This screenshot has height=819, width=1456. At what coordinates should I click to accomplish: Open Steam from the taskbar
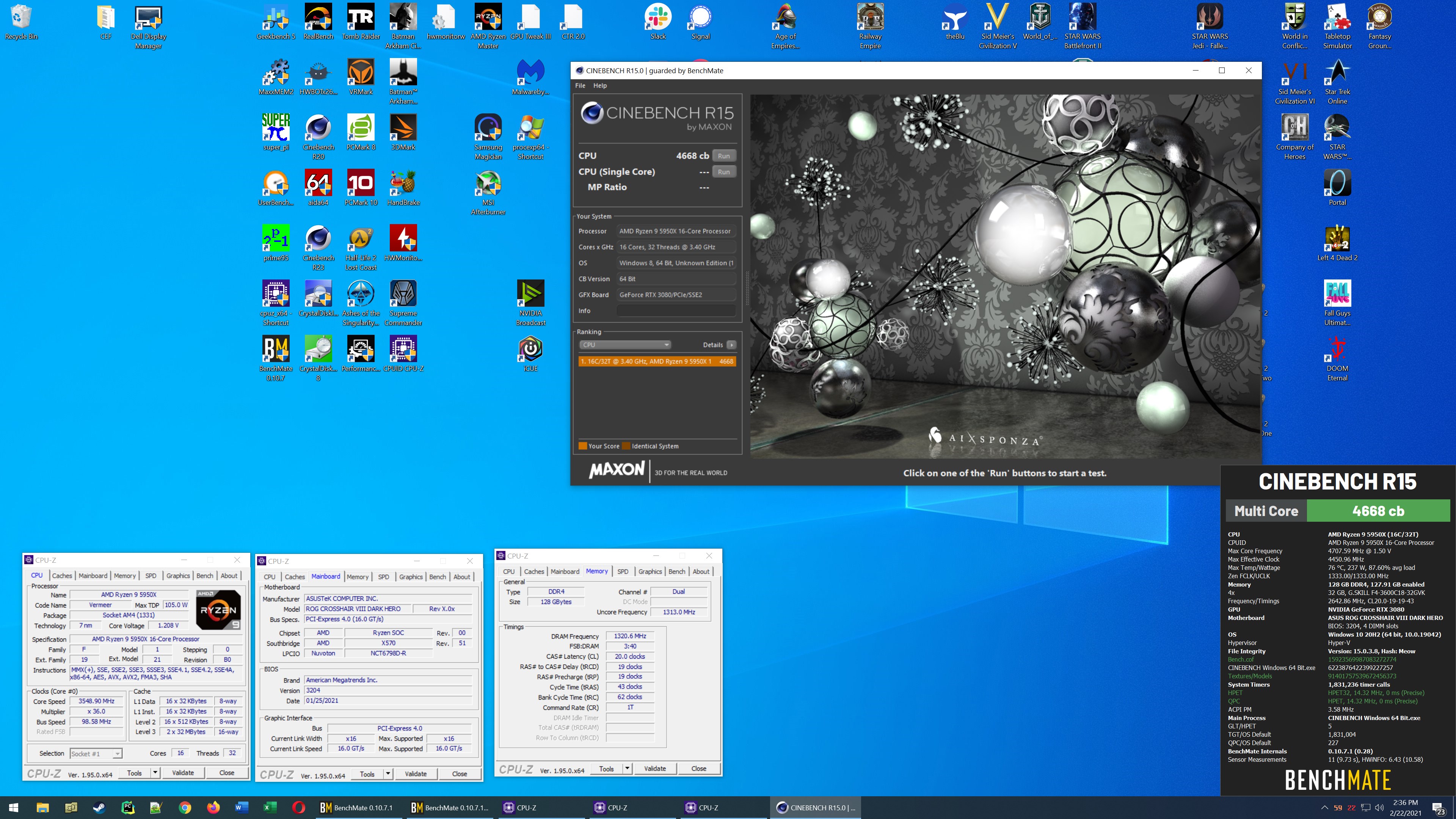tap(99, 808)
